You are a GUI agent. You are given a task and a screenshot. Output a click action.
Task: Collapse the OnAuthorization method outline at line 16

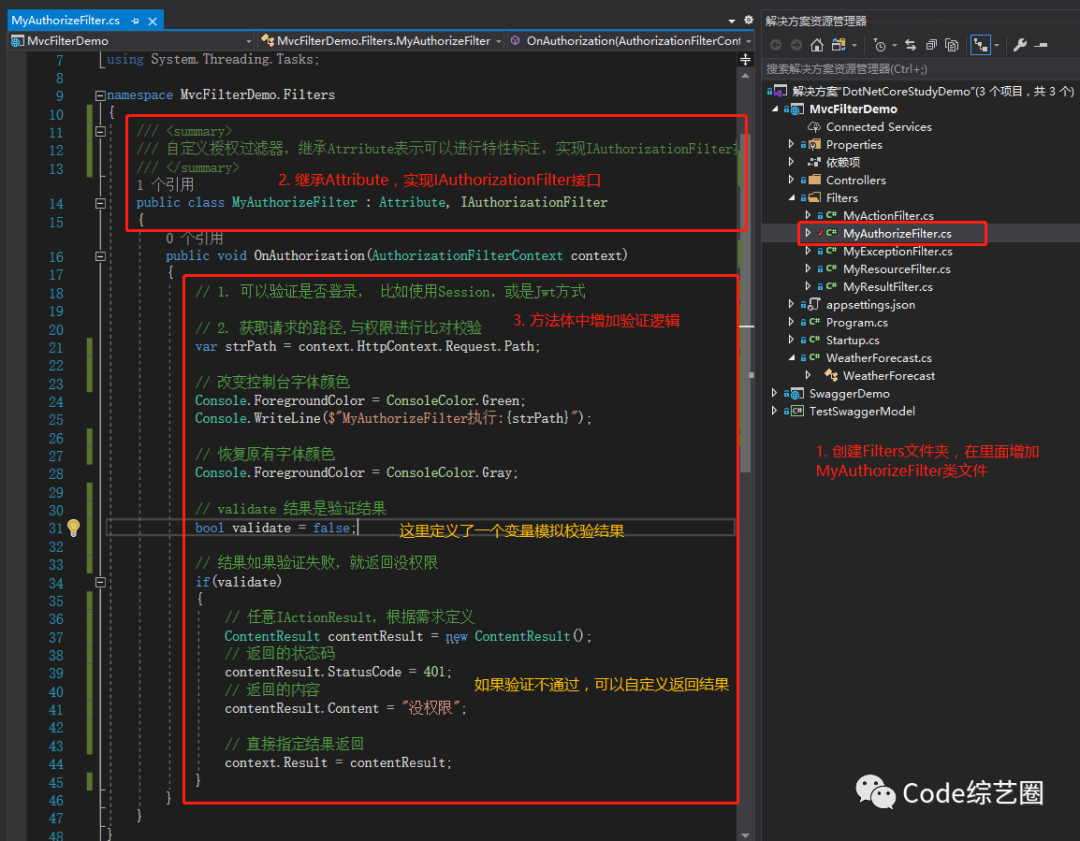[101, 256]
